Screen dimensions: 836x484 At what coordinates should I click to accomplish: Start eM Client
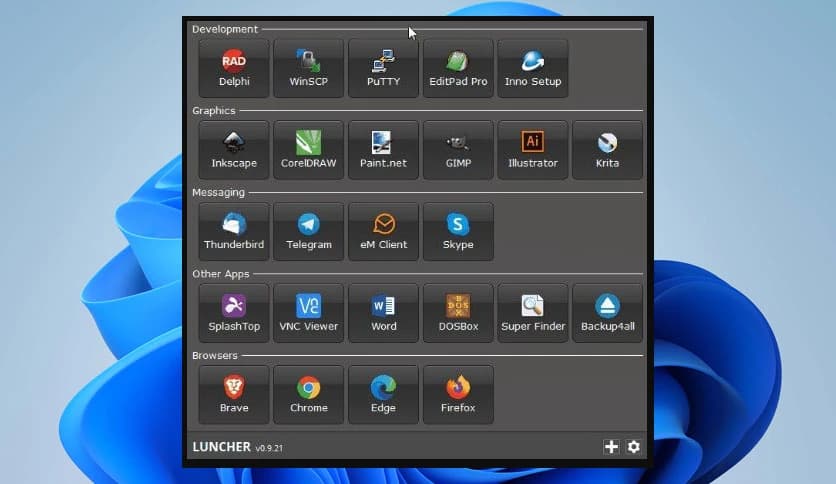(383, 232)
